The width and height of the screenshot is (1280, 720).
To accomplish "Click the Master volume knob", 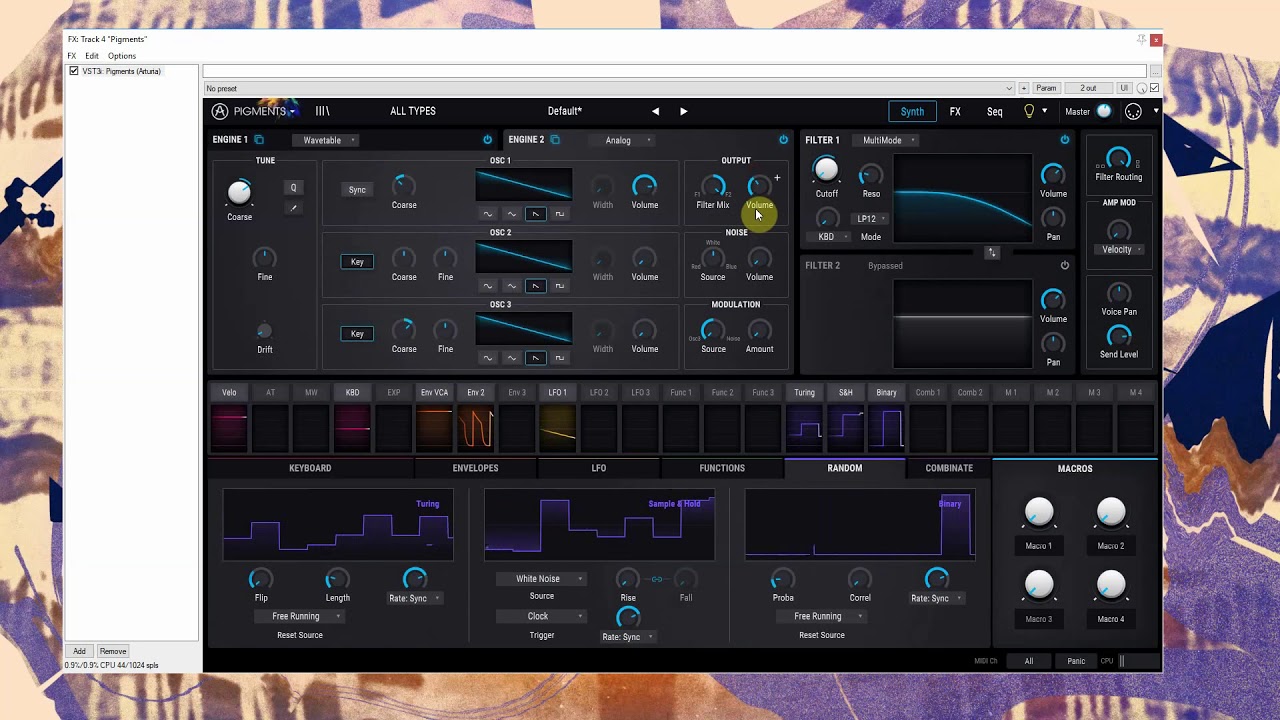I will pos(1104,111).
